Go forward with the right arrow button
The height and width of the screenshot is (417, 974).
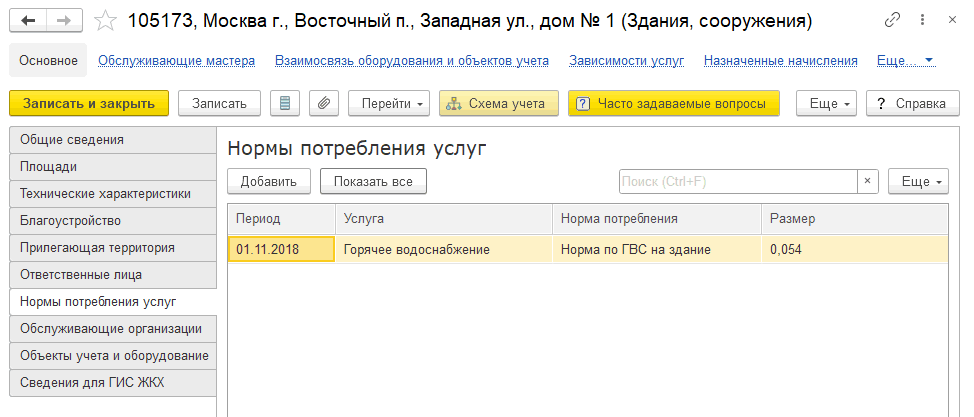[65, 21]
